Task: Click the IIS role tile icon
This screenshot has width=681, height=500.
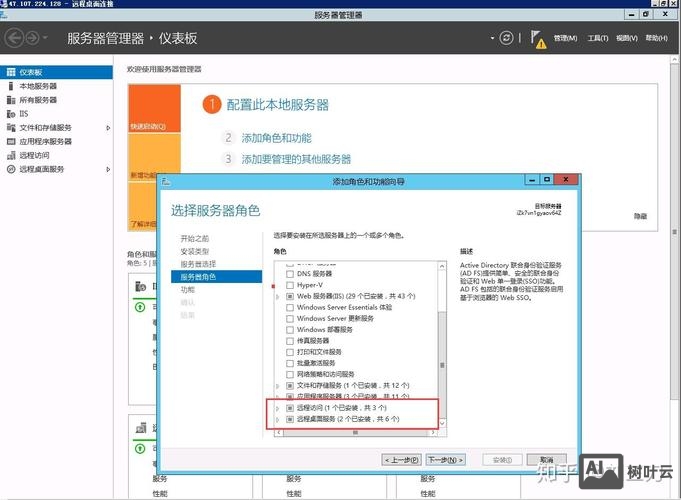Action: coord(140,286)
